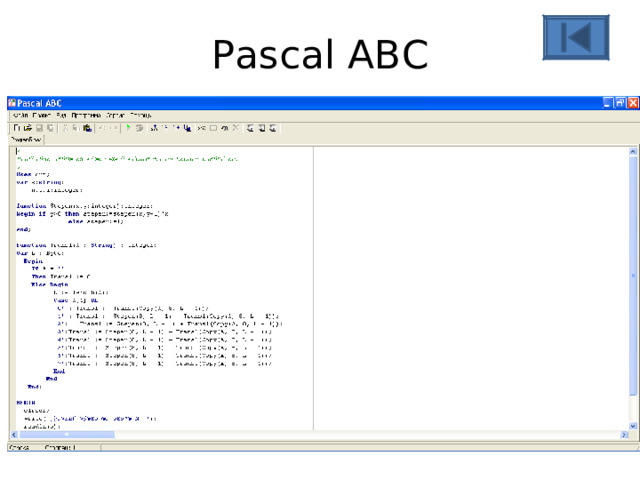Click the vertical scrollbar down arrow

pos(633,426)
